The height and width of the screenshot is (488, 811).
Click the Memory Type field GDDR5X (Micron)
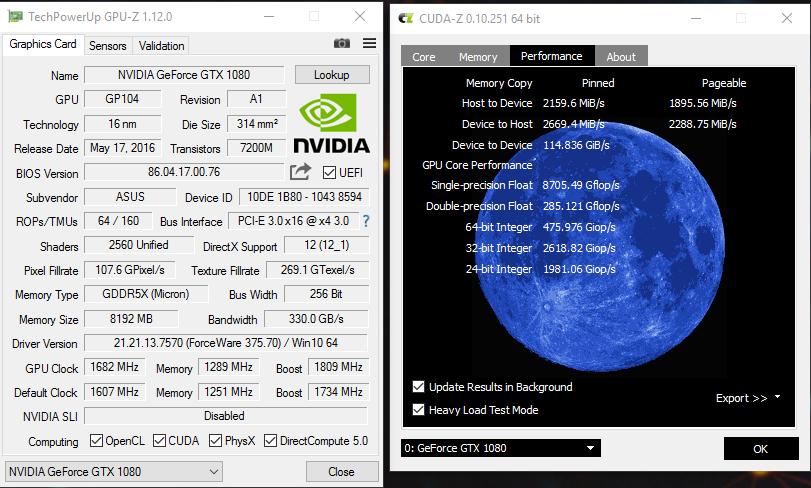click(146, 294)
